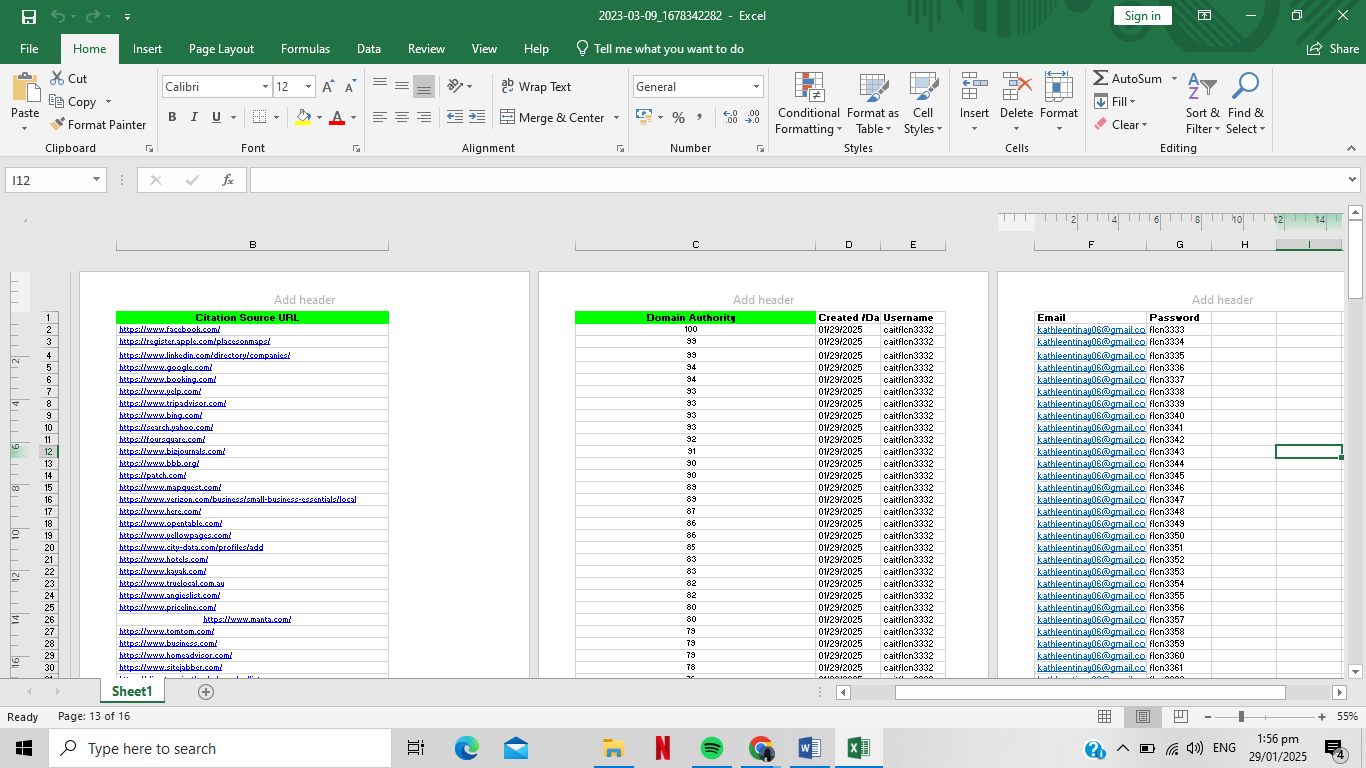This screenshot has width=1366, height=768.
Task: Expand the Fill Color dropdown arrow
Action: pyautogui.click(x=320, y=117)
